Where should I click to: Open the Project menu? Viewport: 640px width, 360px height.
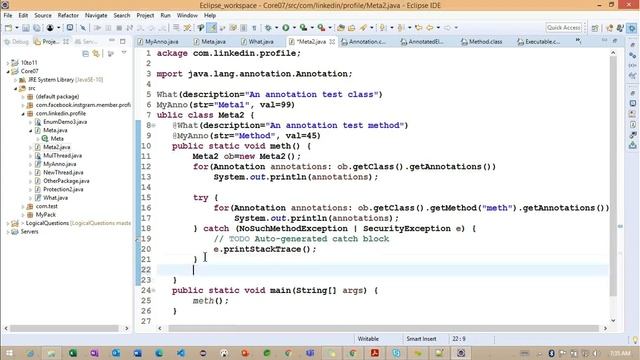pyautogui.click(x=145, y=16)
